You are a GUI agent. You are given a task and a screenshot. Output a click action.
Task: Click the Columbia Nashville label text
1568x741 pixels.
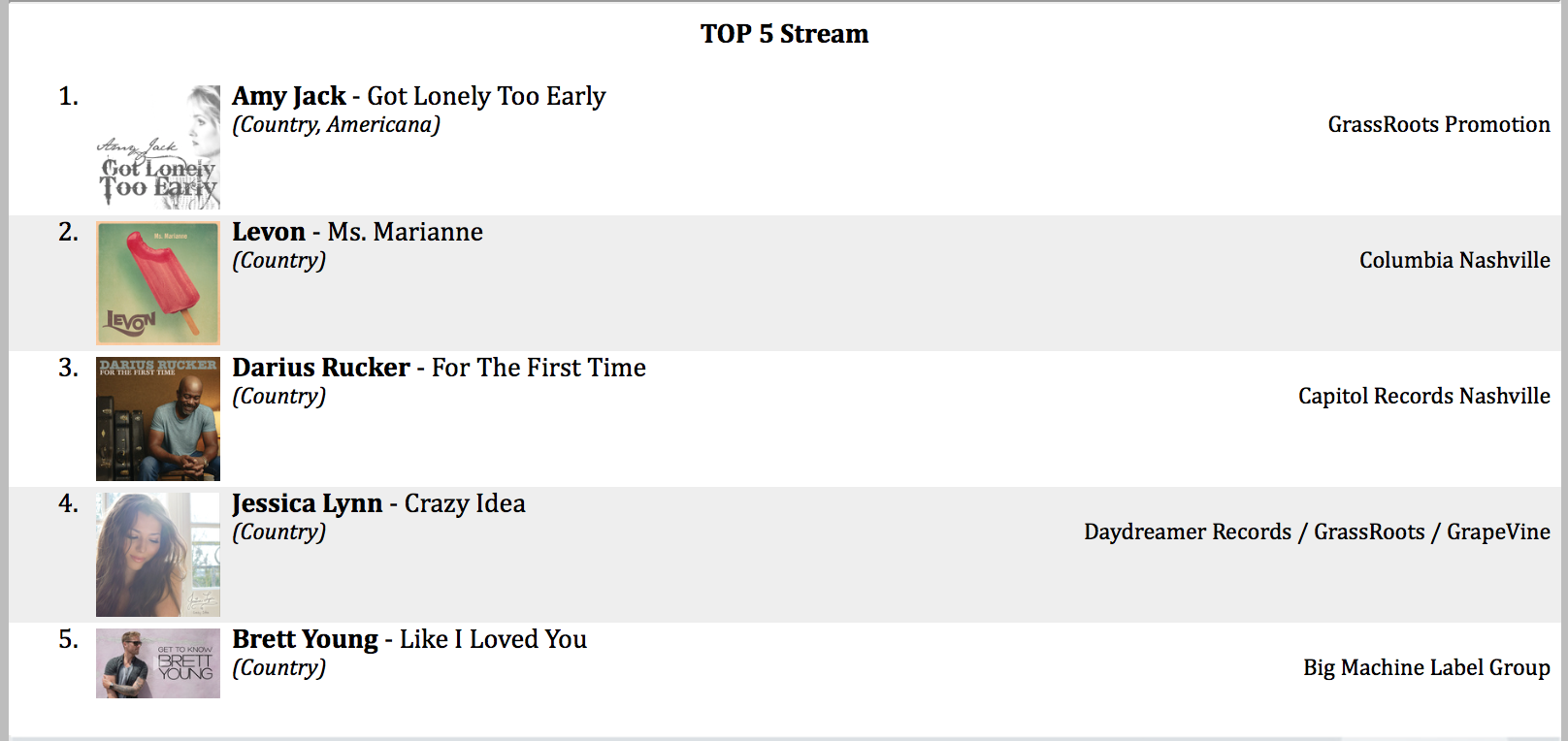[x=1454, y=260]
